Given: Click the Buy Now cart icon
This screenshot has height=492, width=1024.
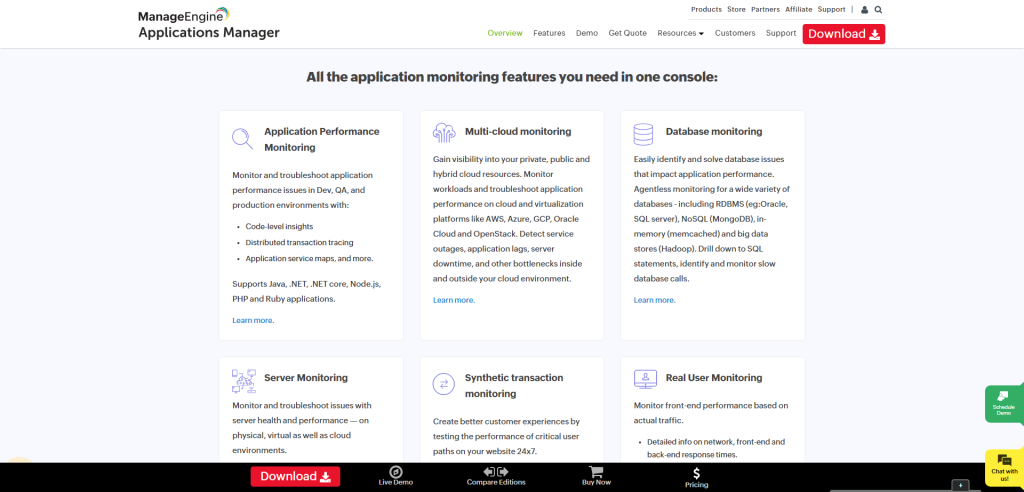Looking at the screenshot, I should coord(596,472).
